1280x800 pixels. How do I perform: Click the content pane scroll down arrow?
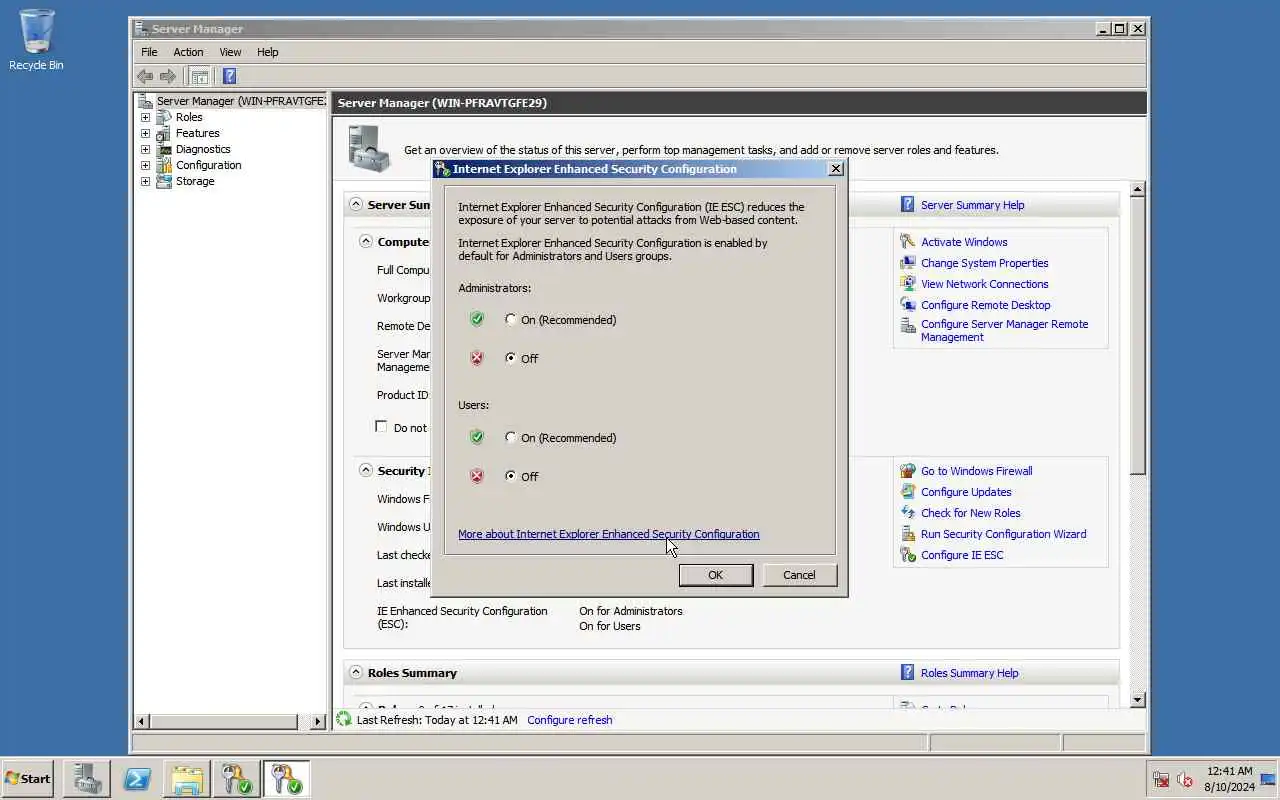pyautogui.click(x=1137, y=700)
